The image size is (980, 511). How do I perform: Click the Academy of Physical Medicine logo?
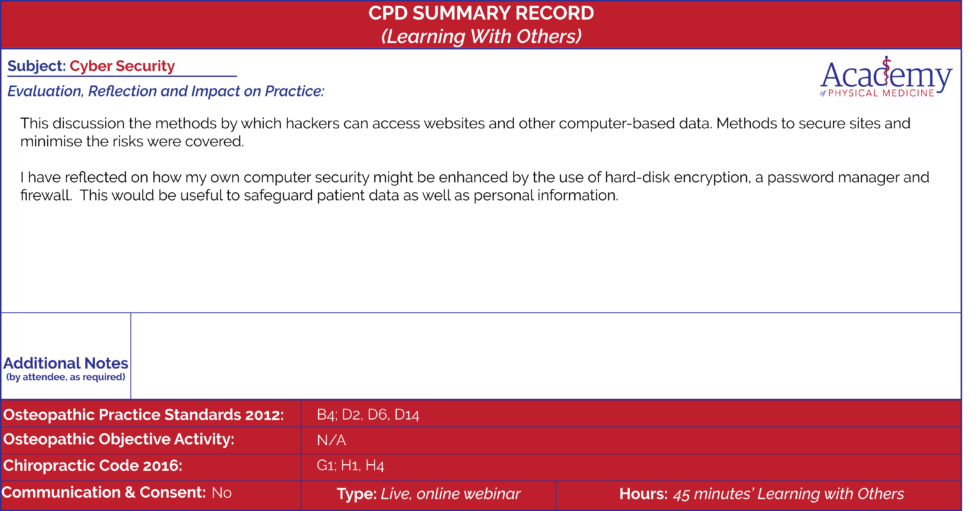pos(886,77)
